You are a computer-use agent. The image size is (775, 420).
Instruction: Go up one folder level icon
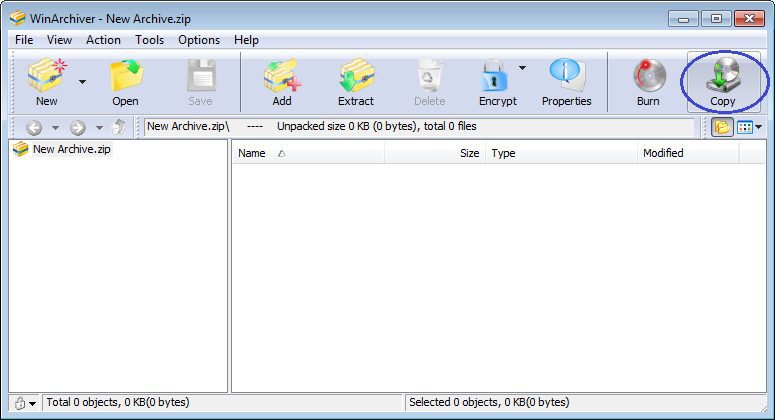119,127
